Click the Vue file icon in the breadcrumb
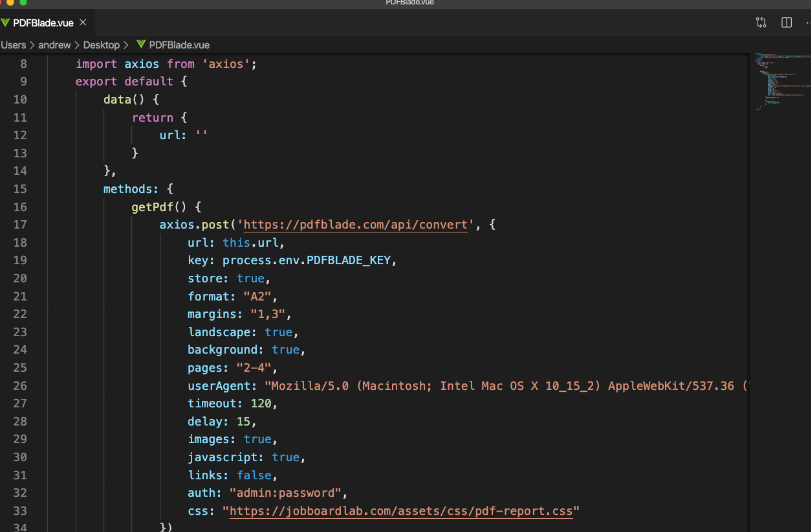Screen dimensions: 811x532 pos(141,44)
